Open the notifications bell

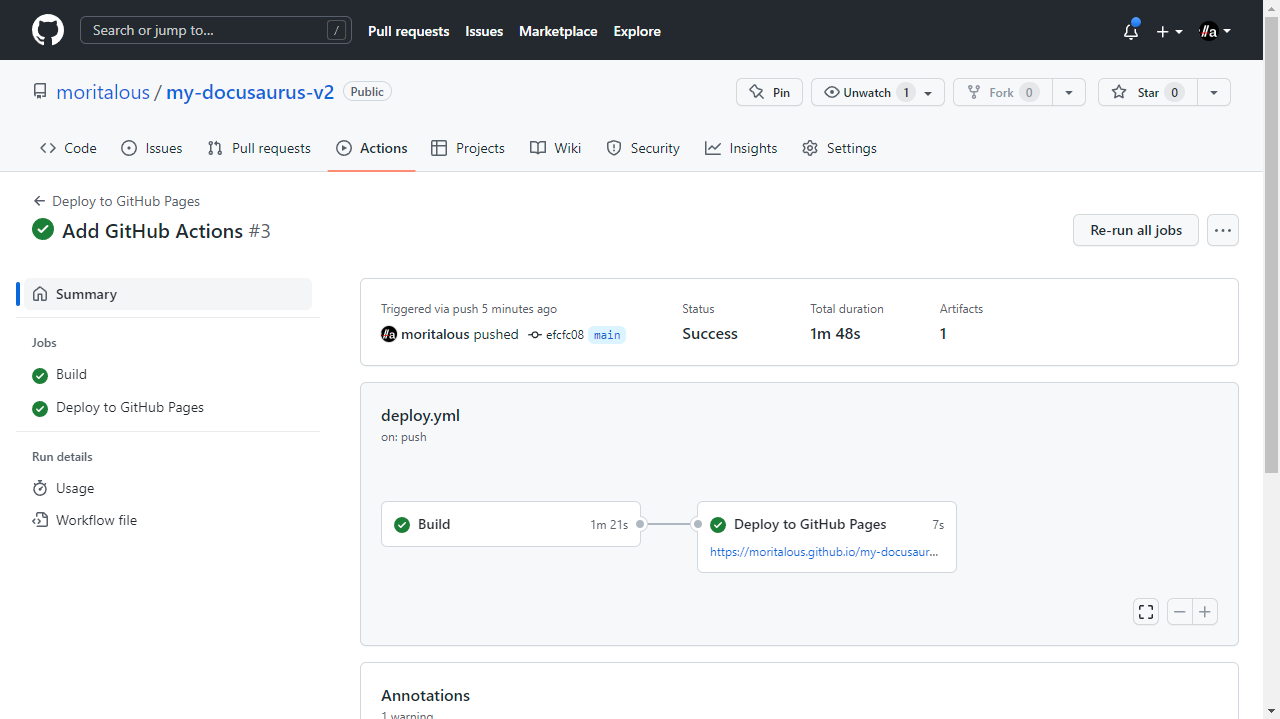(1131, 31)
